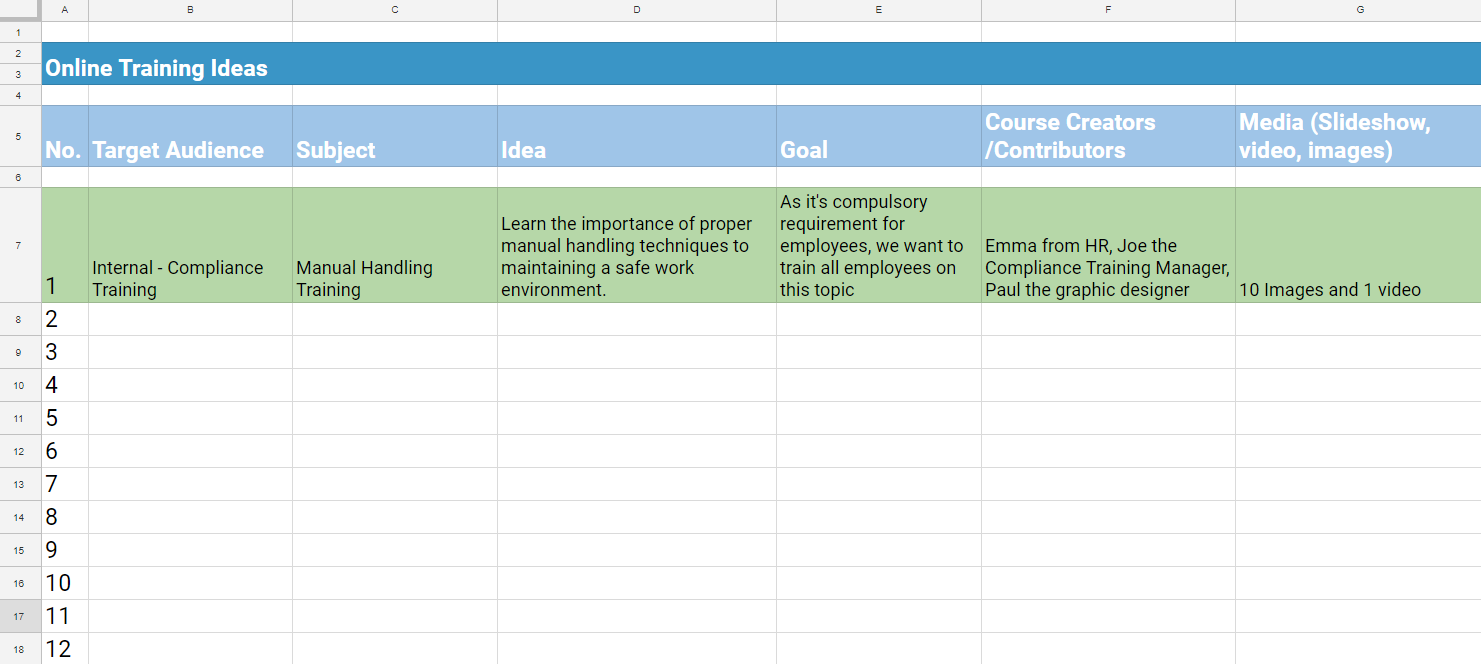Select the 'Learn the importance of proper manual handling' cell
Viewport: 1481px width, 664px height.
pos(637,245)
